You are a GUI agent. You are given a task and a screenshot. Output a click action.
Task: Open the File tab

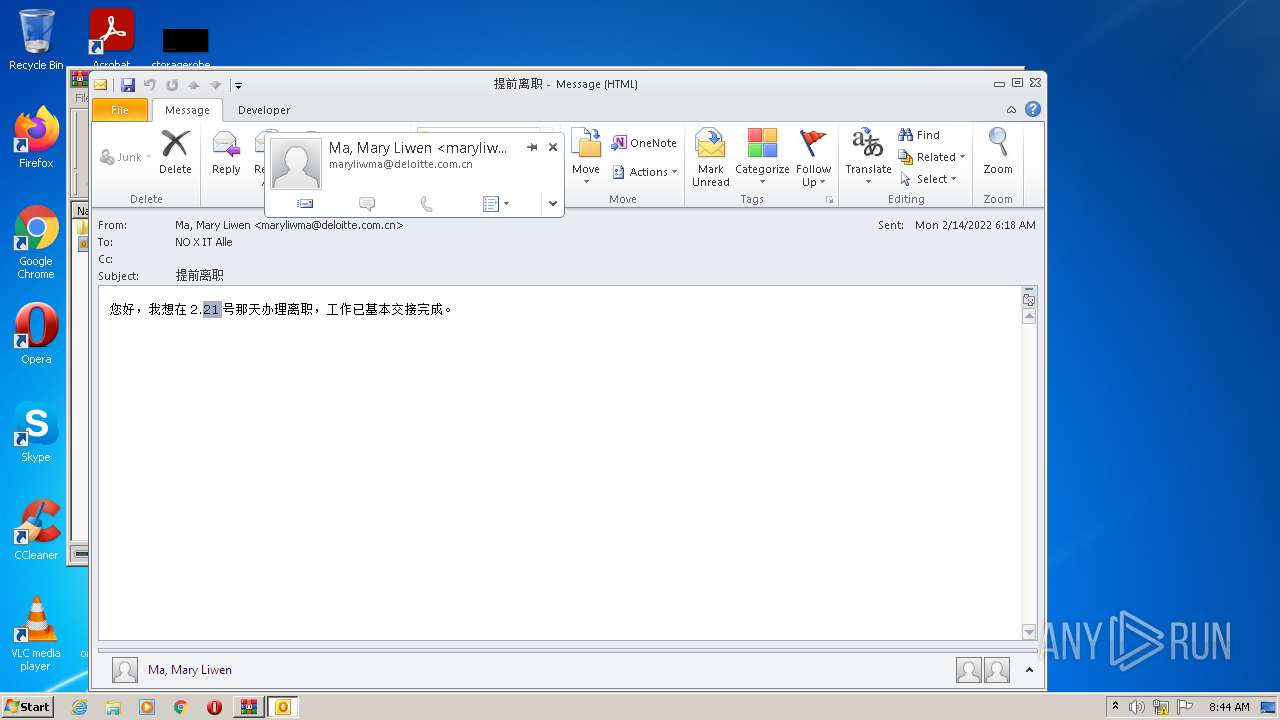pos(120,110)
